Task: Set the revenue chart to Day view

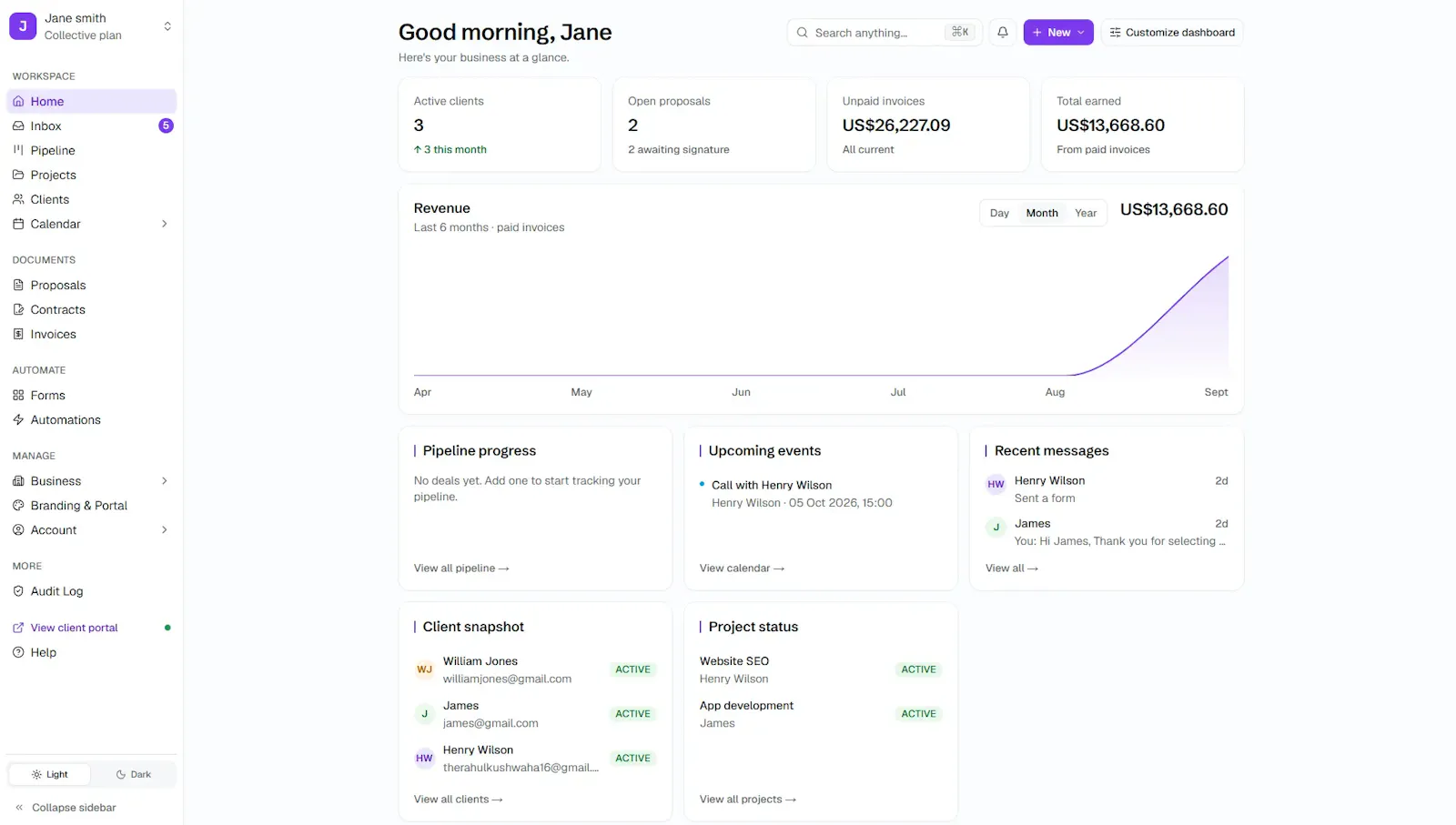Action: (x=999, y=213)
